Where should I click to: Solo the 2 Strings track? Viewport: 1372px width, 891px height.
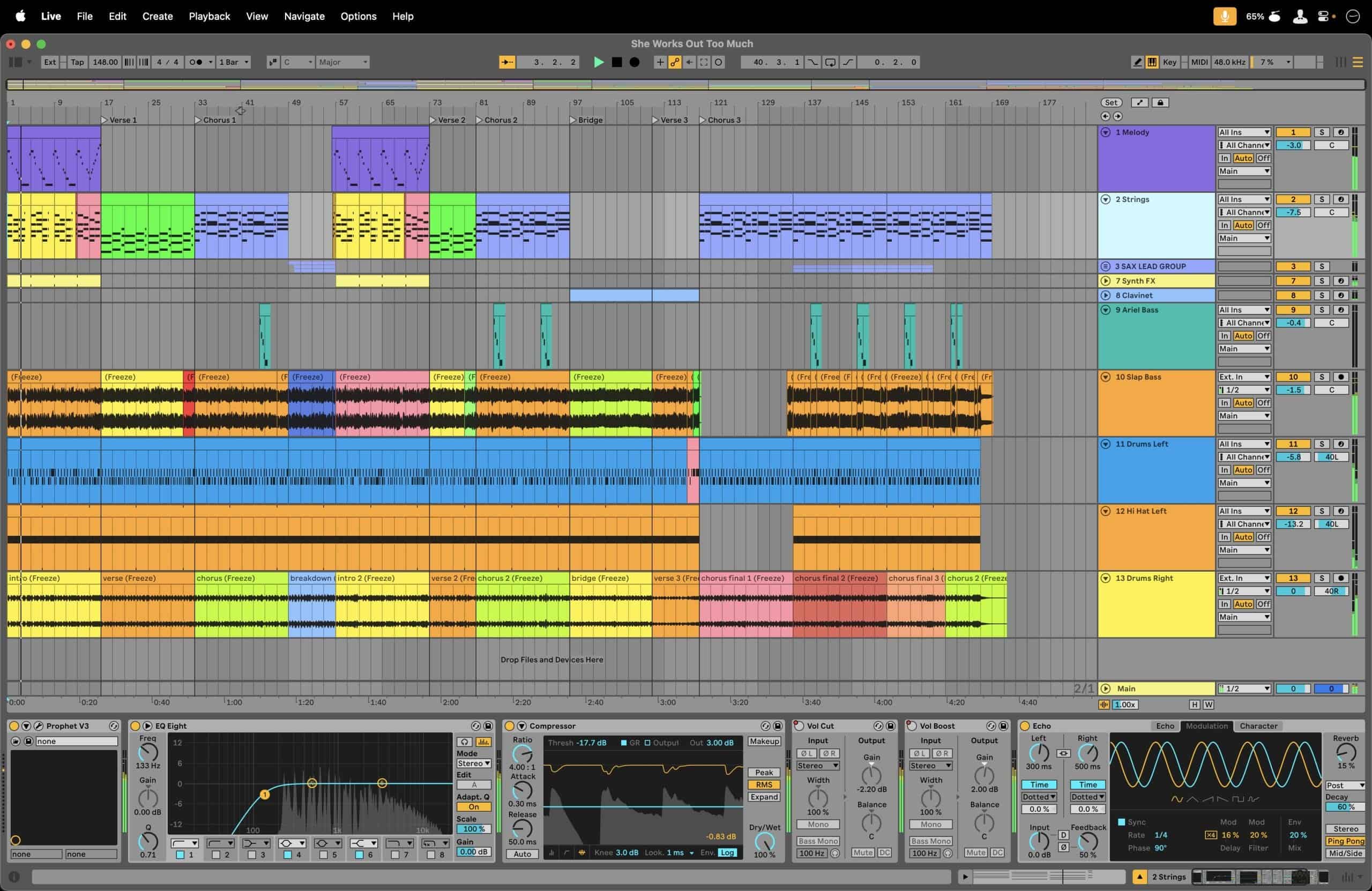(x=1322, y=199)
